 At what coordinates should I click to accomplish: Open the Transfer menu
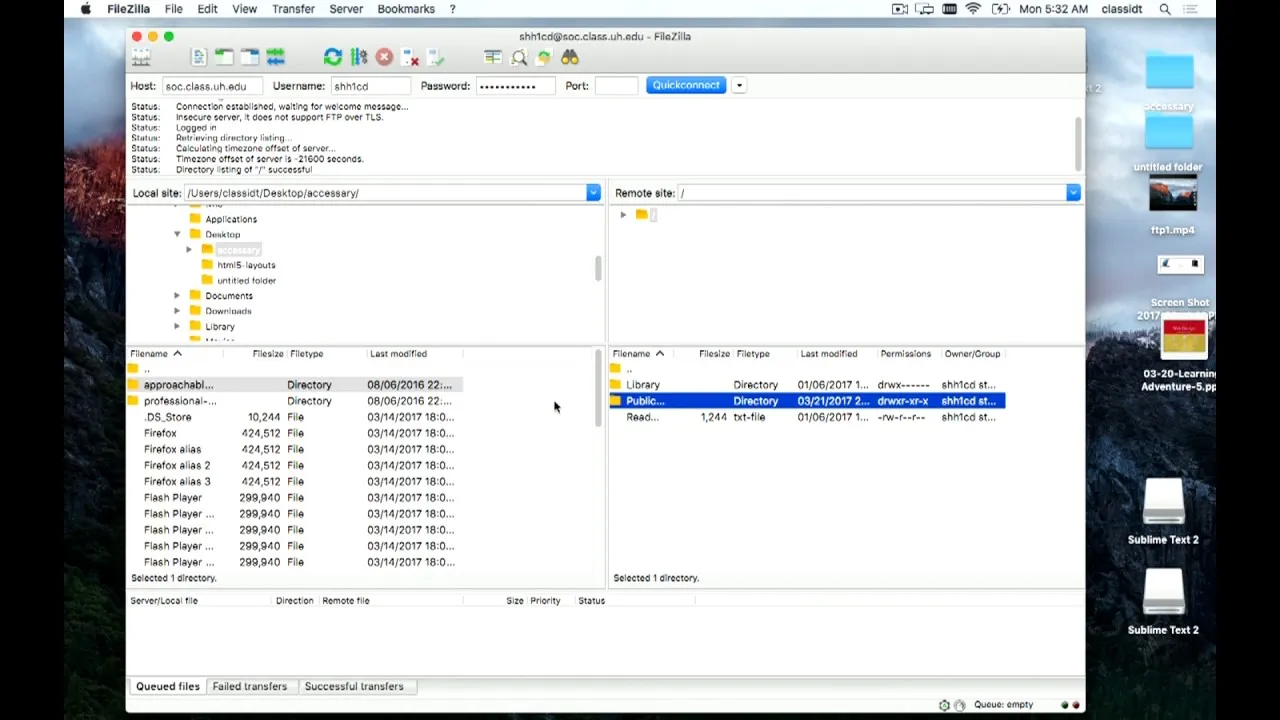(x=293, y=9)
